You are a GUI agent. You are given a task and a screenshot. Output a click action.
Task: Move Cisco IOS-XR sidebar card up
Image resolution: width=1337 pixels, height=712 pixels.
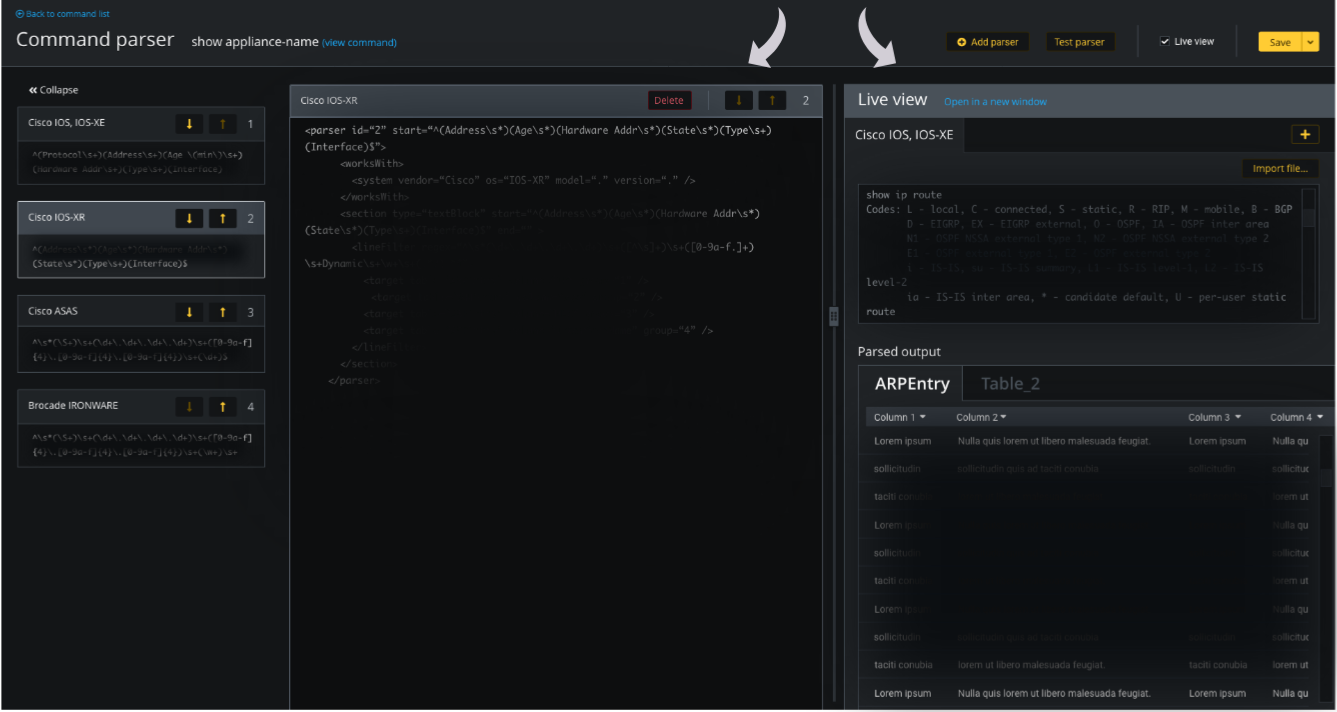tap(223, 218)
